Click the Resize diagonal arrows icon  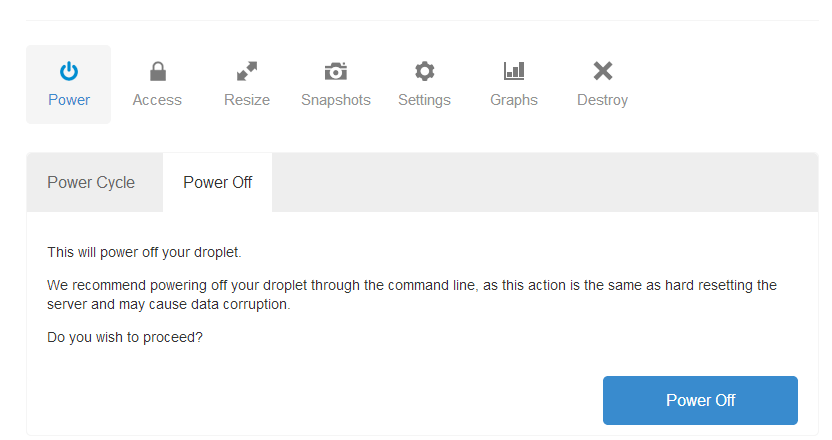tap(247, 71)
